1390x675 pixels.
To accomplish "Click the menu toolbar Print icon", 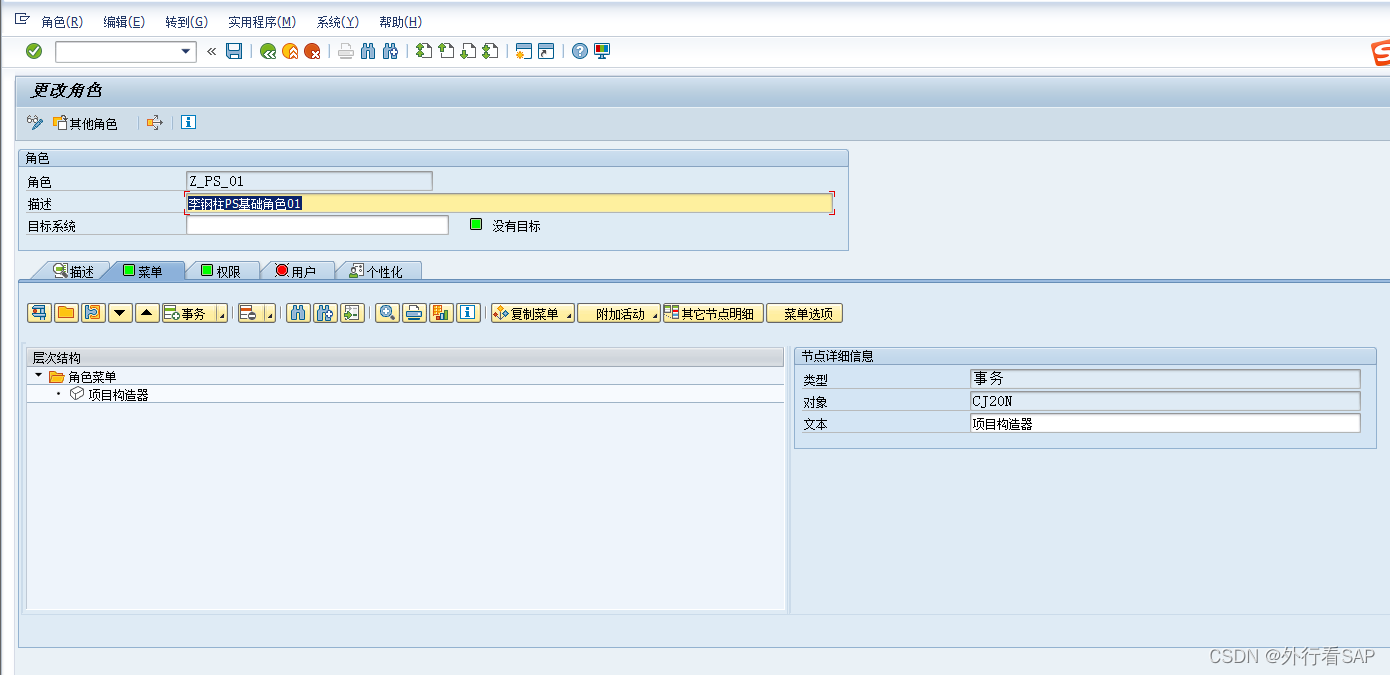I will point(414,313).
